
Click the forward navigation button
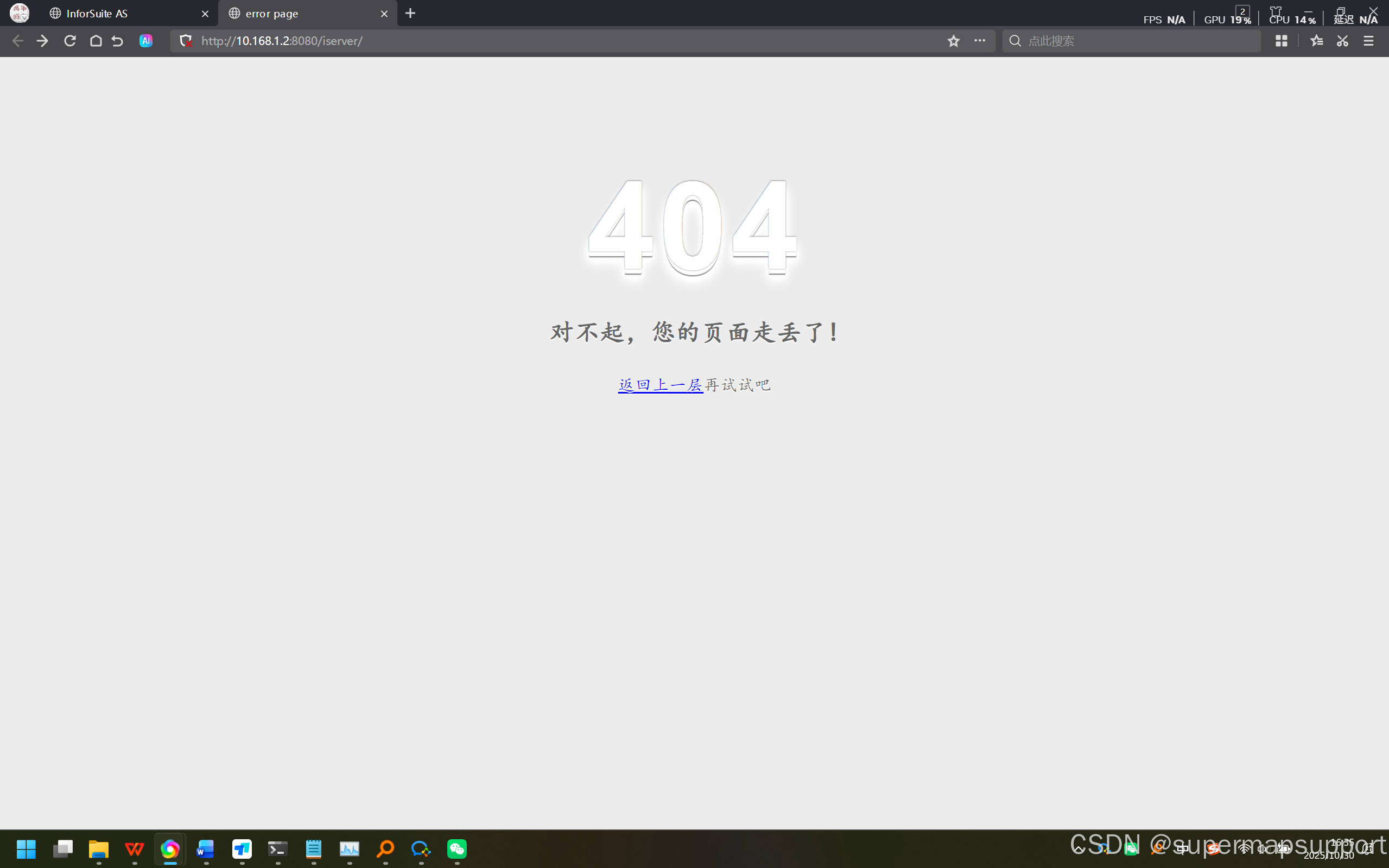point(42,41)
